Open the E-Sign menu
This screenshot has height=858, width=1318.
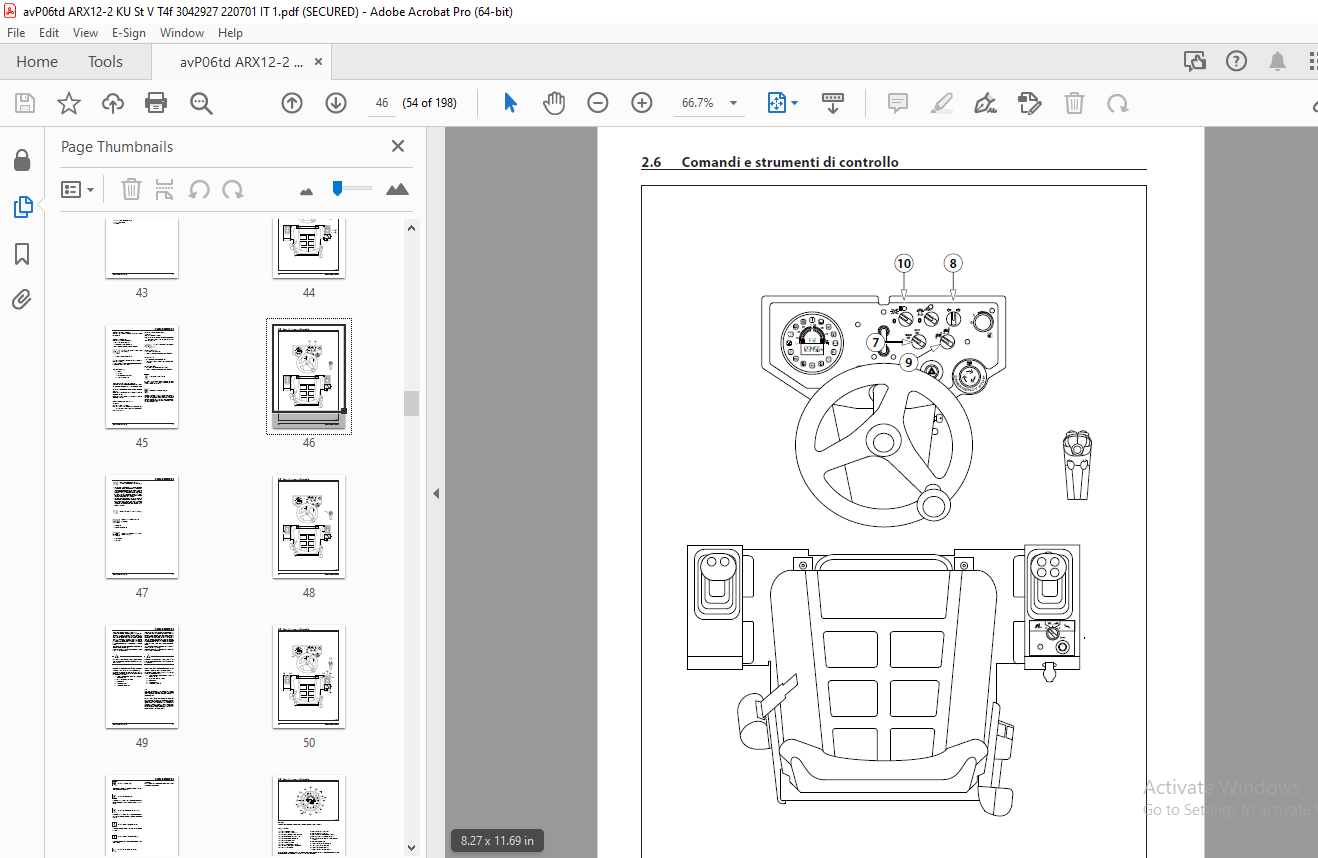point(129,33)
